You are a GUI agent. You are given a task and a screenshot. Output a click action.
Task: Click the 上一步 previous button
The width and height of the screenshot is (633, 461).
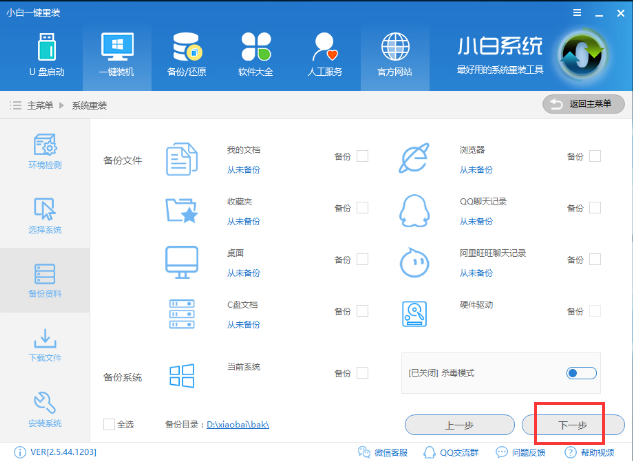pyautogui.click(x=459, y=425)
